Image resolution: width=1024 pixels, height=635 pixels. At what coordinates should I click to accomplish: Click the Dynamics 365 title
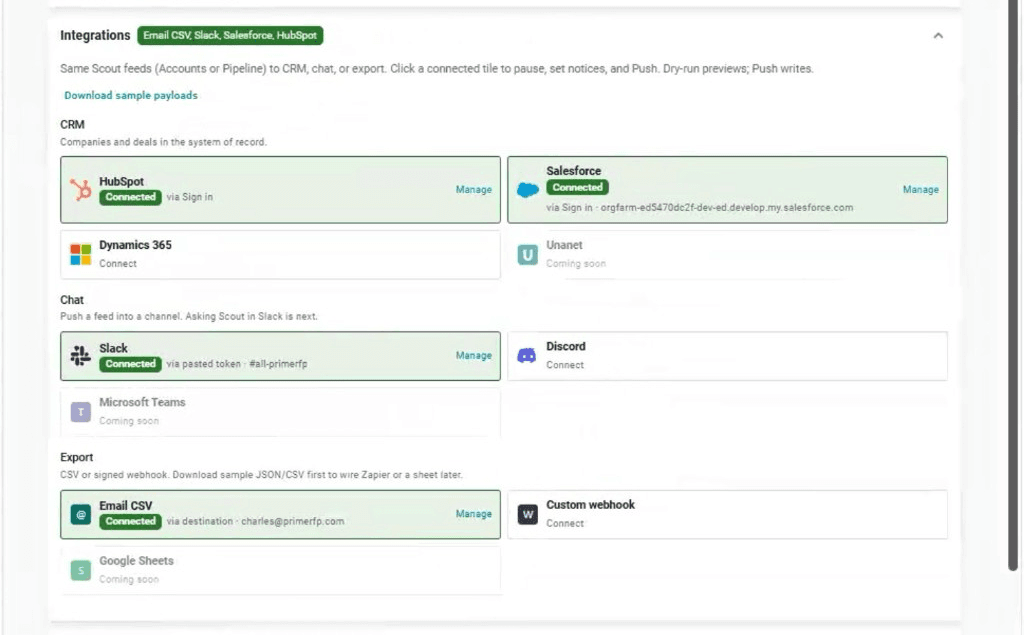(x=135, y=245)
